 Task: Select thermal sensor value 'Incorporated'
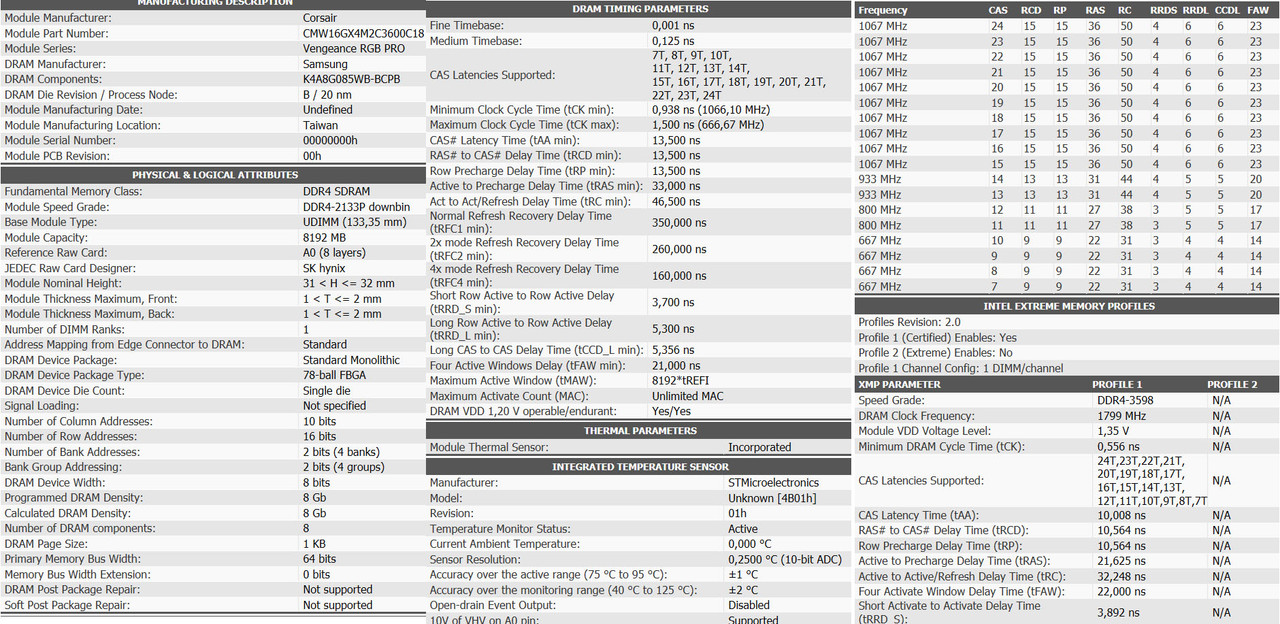pyautogui.click(x=759, y=447)
